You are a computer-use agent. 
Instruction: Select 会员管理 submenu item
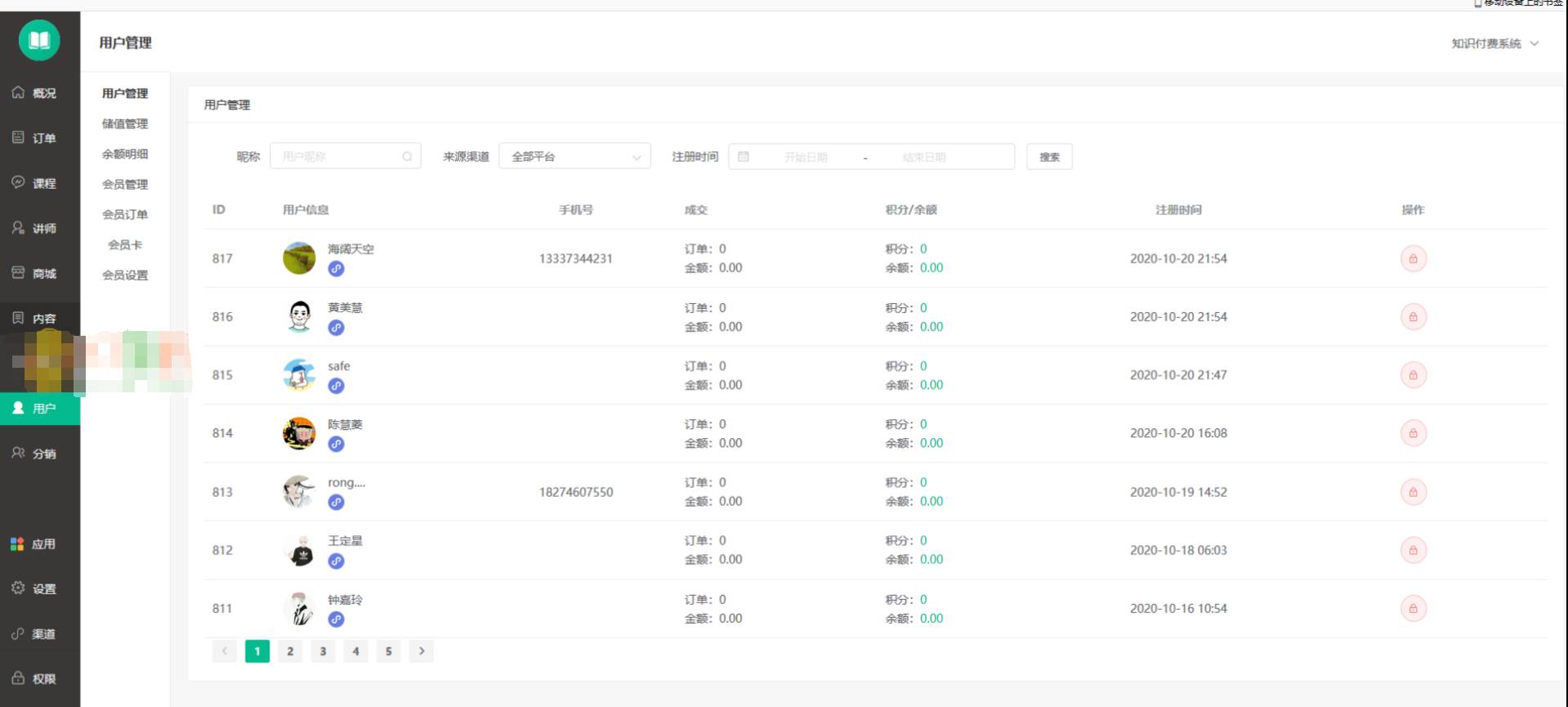coord(125,184)
